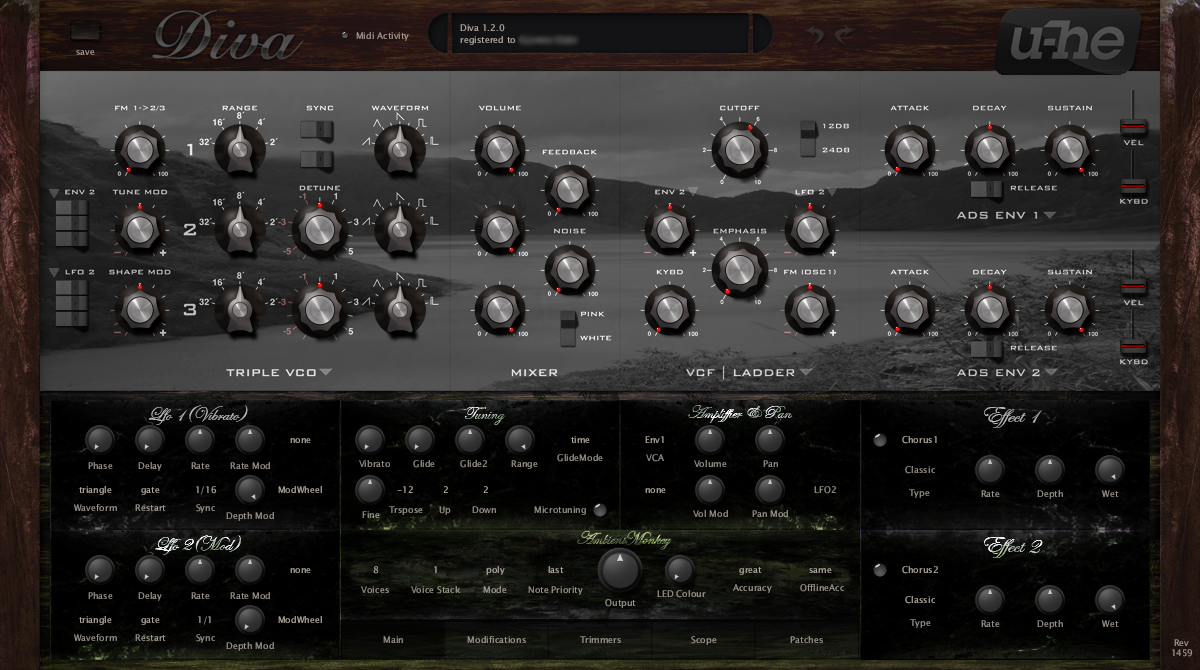Open the ADS Env 1 type dropdown
1200x670 pixels.
tap(1050, 214)
